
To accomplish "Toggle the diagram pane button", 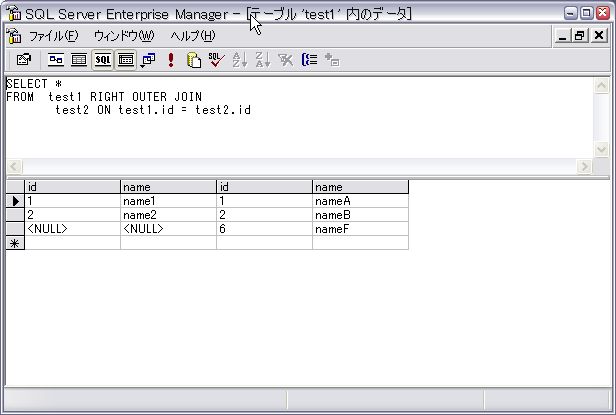I will (x=56, y=60).
